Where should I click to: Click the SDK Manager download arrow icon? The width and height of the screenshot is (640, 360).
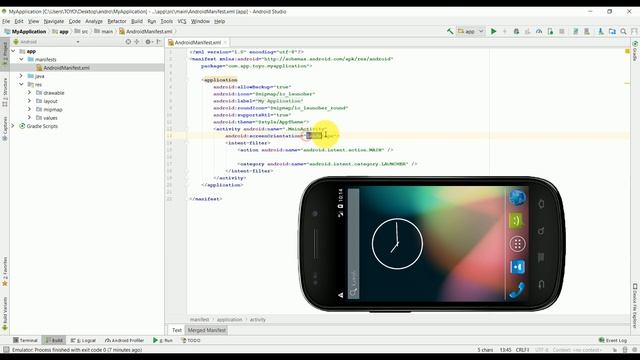point(601,31)
